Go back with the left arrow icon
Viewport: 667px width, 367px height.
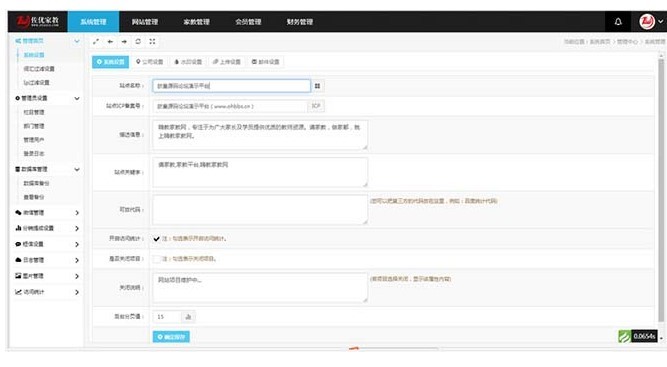click(x=110, y=42)
